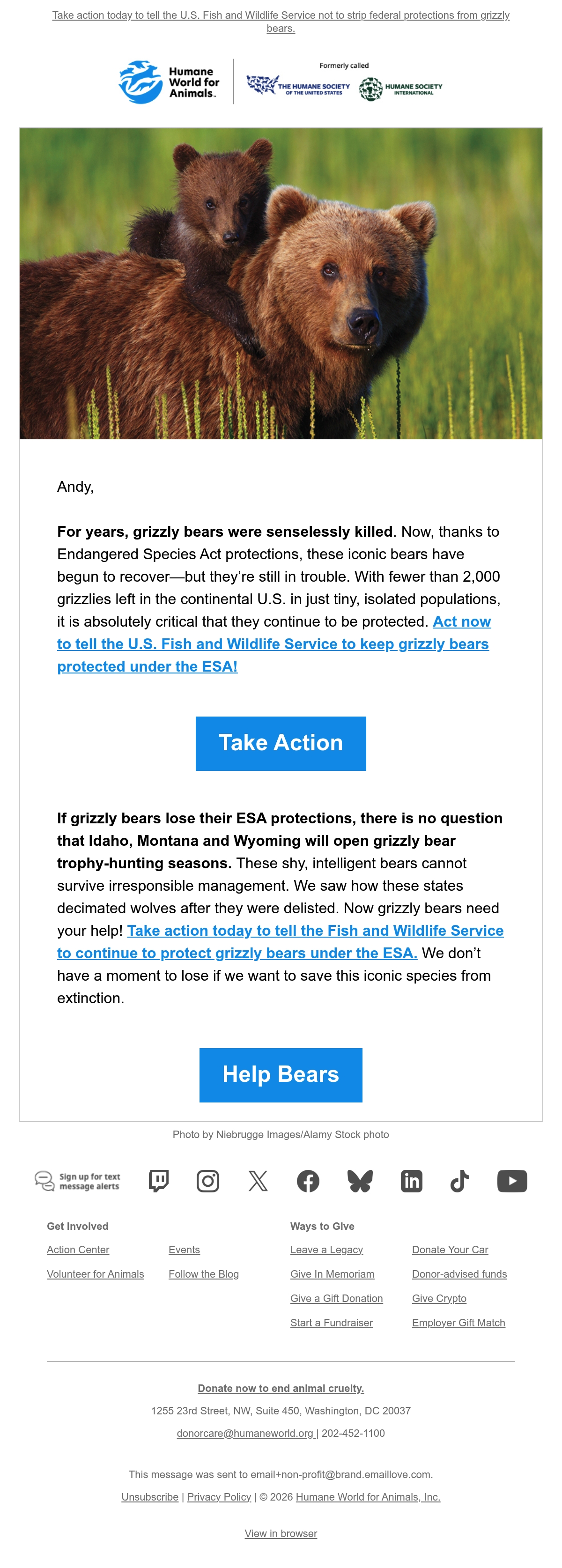Image resolution: width=562 pixels, height=1568 pixels.
Task: Click the Humane World for Animals logo
Action: point(169,82)
